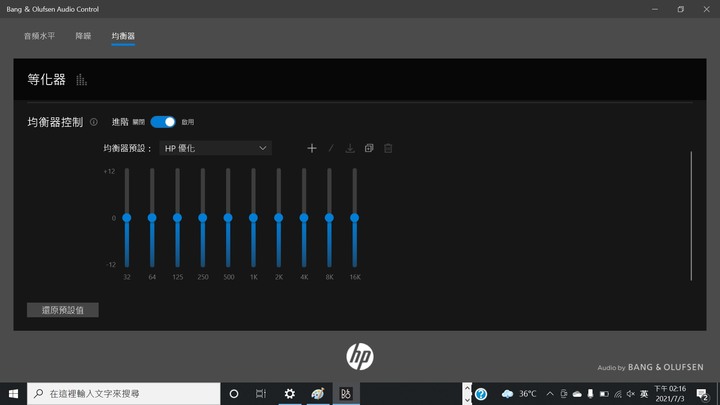The image size is (720, 405).
Task: Minimize the Bang & Olufsen window
Action: 655,9
